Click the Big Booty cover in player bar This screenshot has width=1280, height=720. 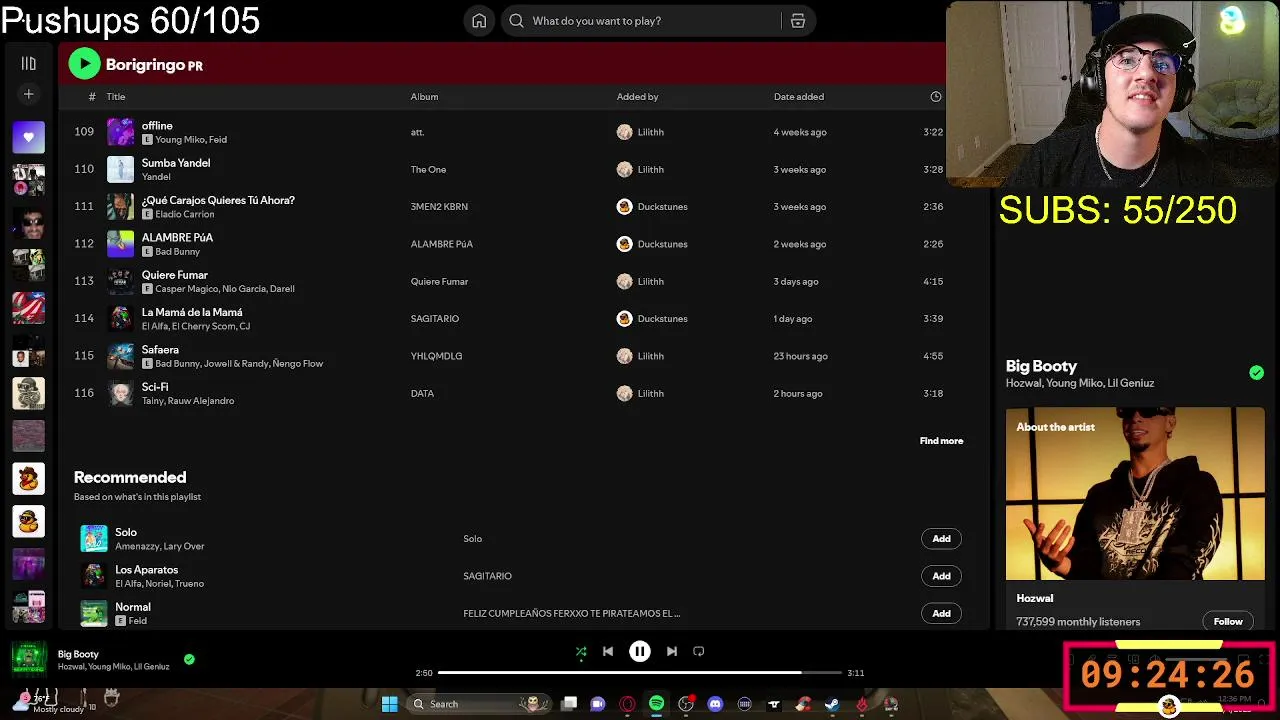point(28,659)
